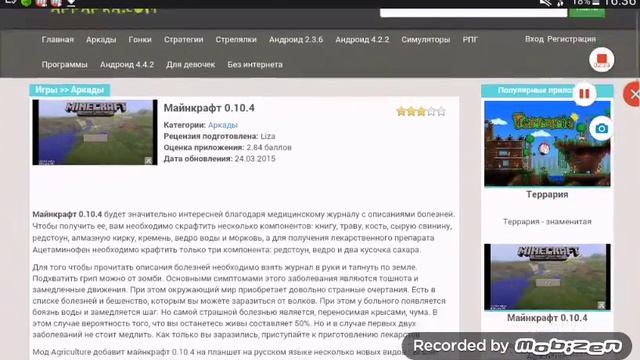Close the Mobizen overlay with red X
Image resolution: width=640 pixels, height=360 pixels.
click(633, 95)
